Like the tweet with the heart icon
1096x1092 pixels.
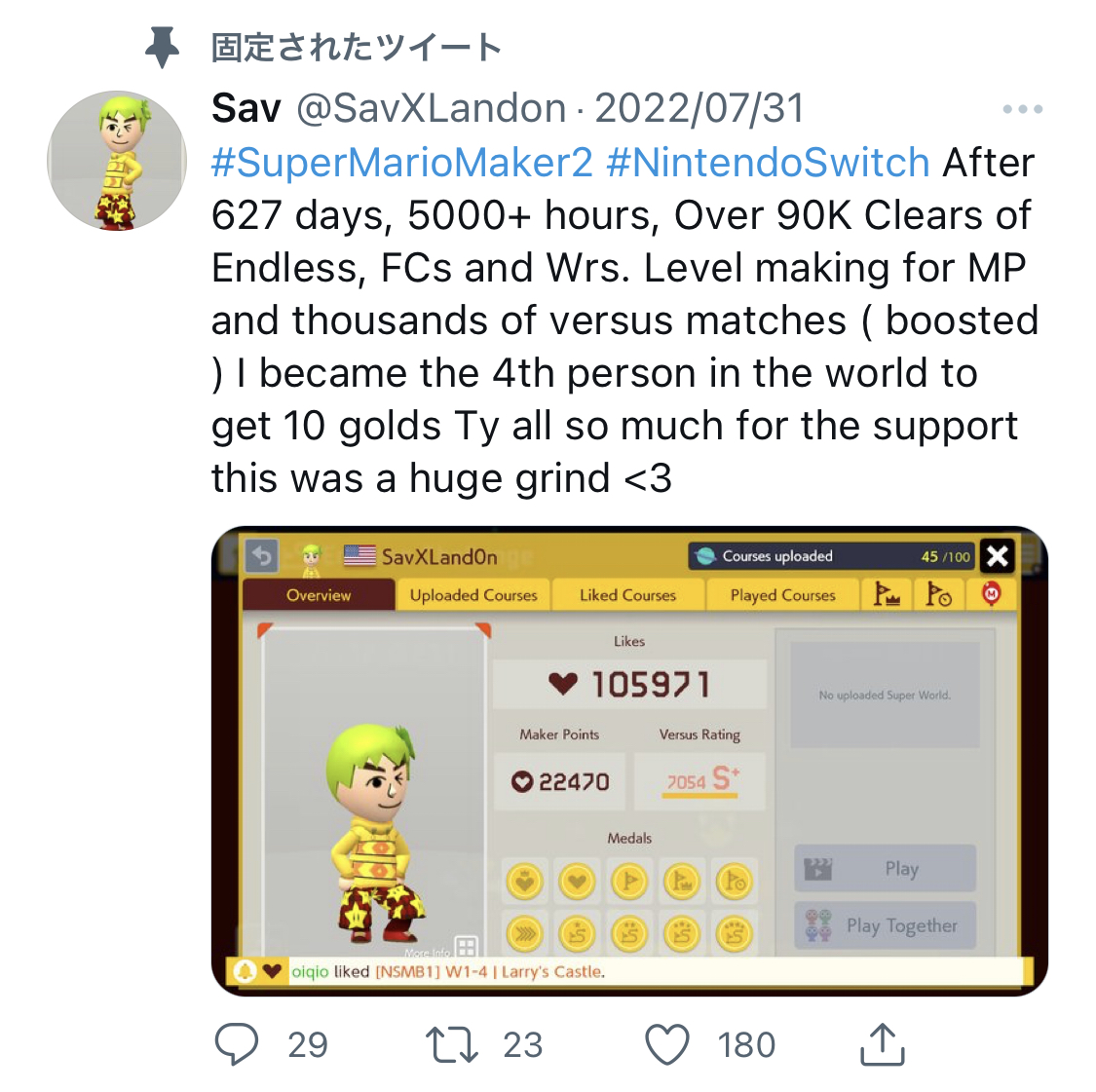tap(666, 1044)
